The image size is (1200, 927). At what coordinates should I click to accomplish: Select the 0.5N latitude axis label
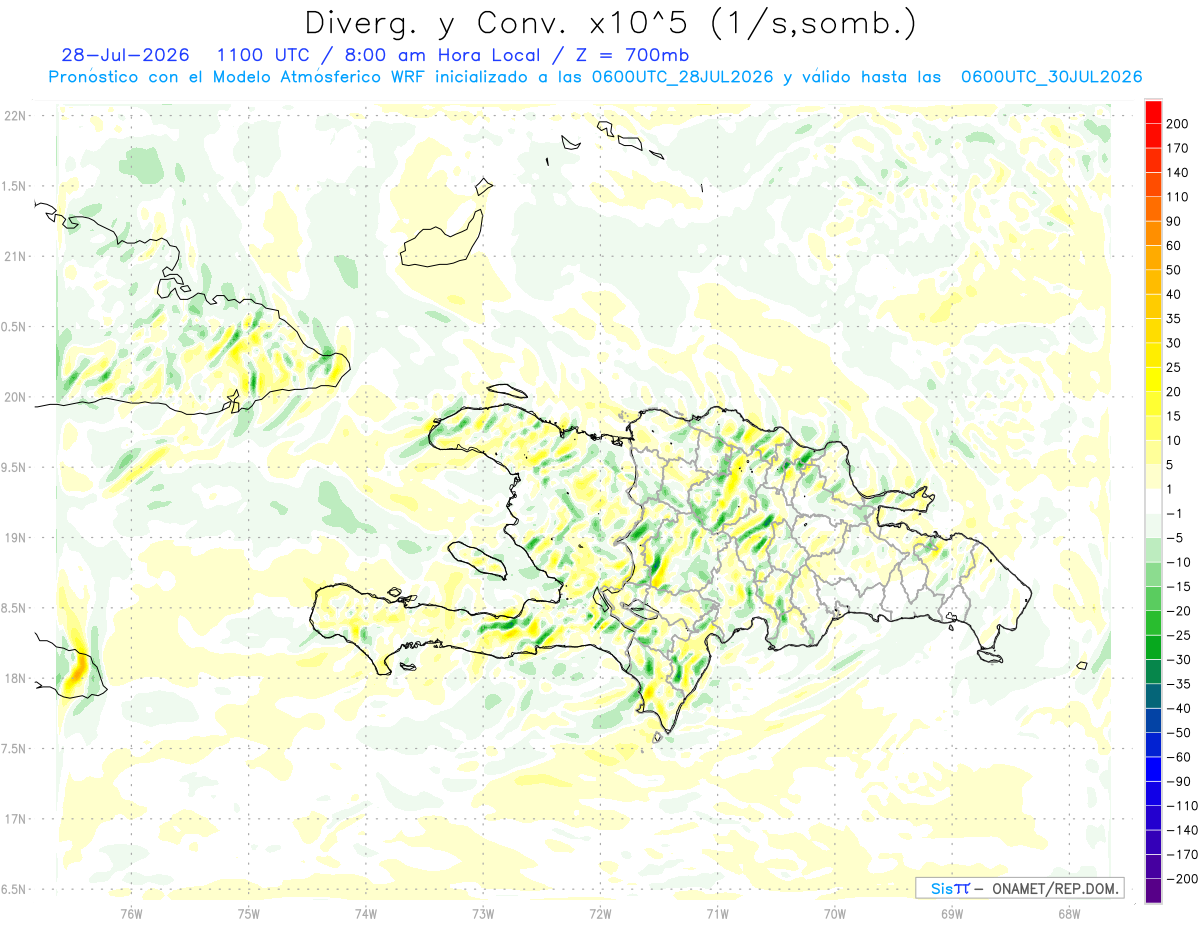point(15,327)
